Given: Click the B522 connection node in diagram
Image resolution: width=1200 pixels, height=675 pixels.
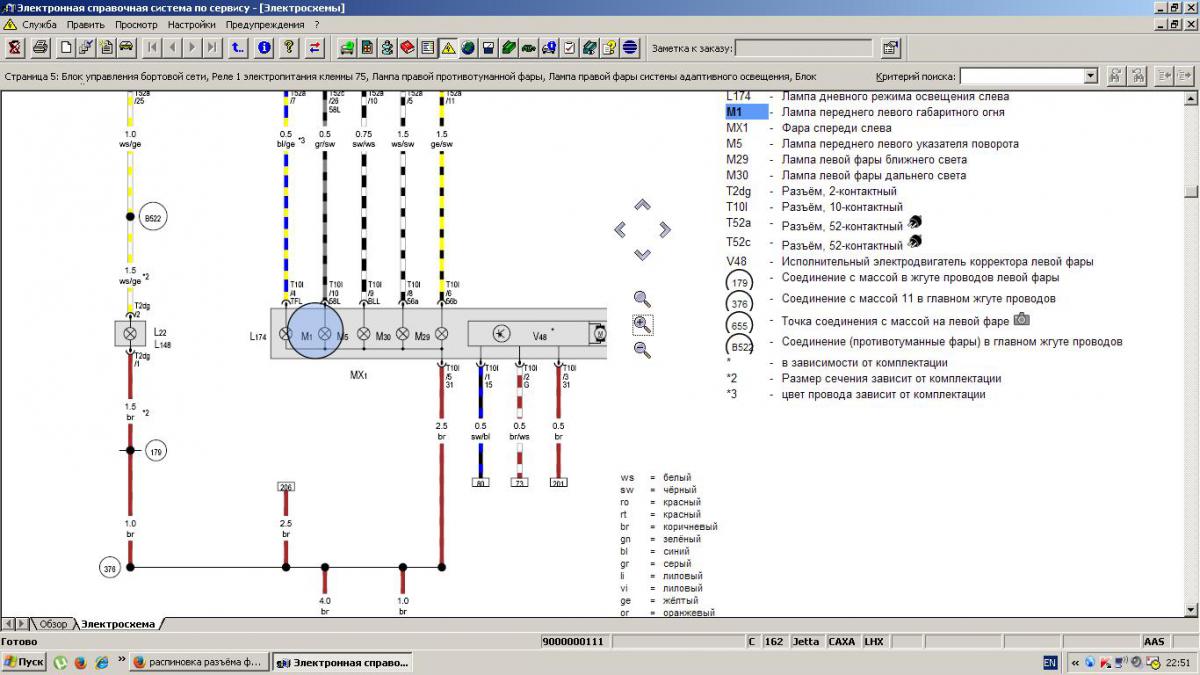Looking at the screenshot, I should 153,216.
